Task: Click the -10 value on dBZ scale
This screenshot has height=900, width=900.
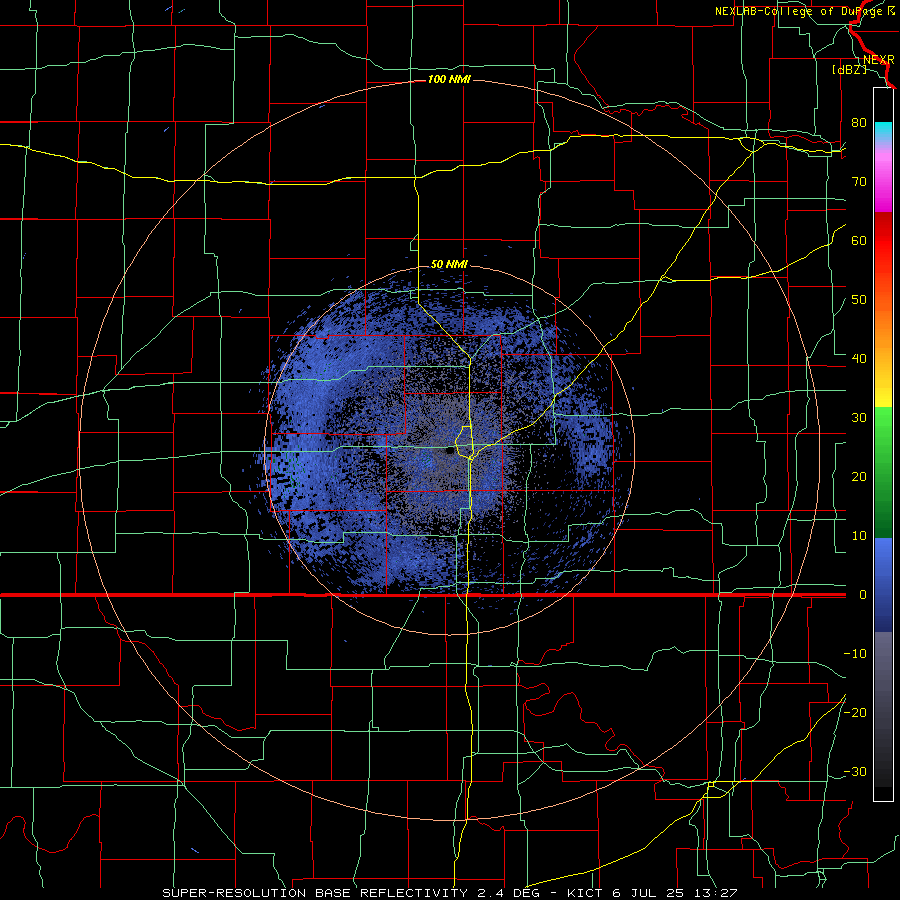Action: [x=855, y=653]
